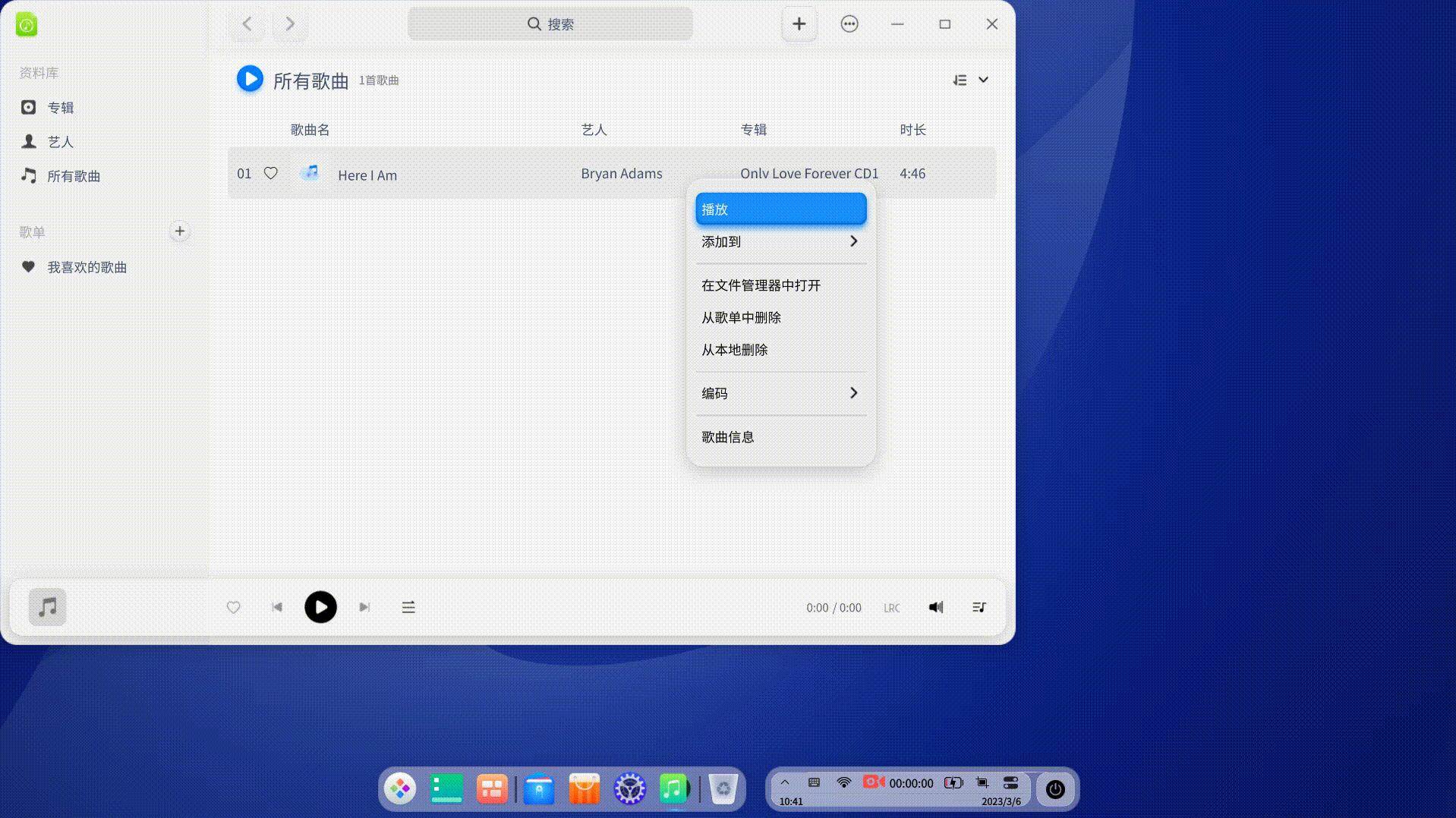Viewport: 1456px width, 818px height.
Task: Create new playlist with plus button
Action: point(180,231)
